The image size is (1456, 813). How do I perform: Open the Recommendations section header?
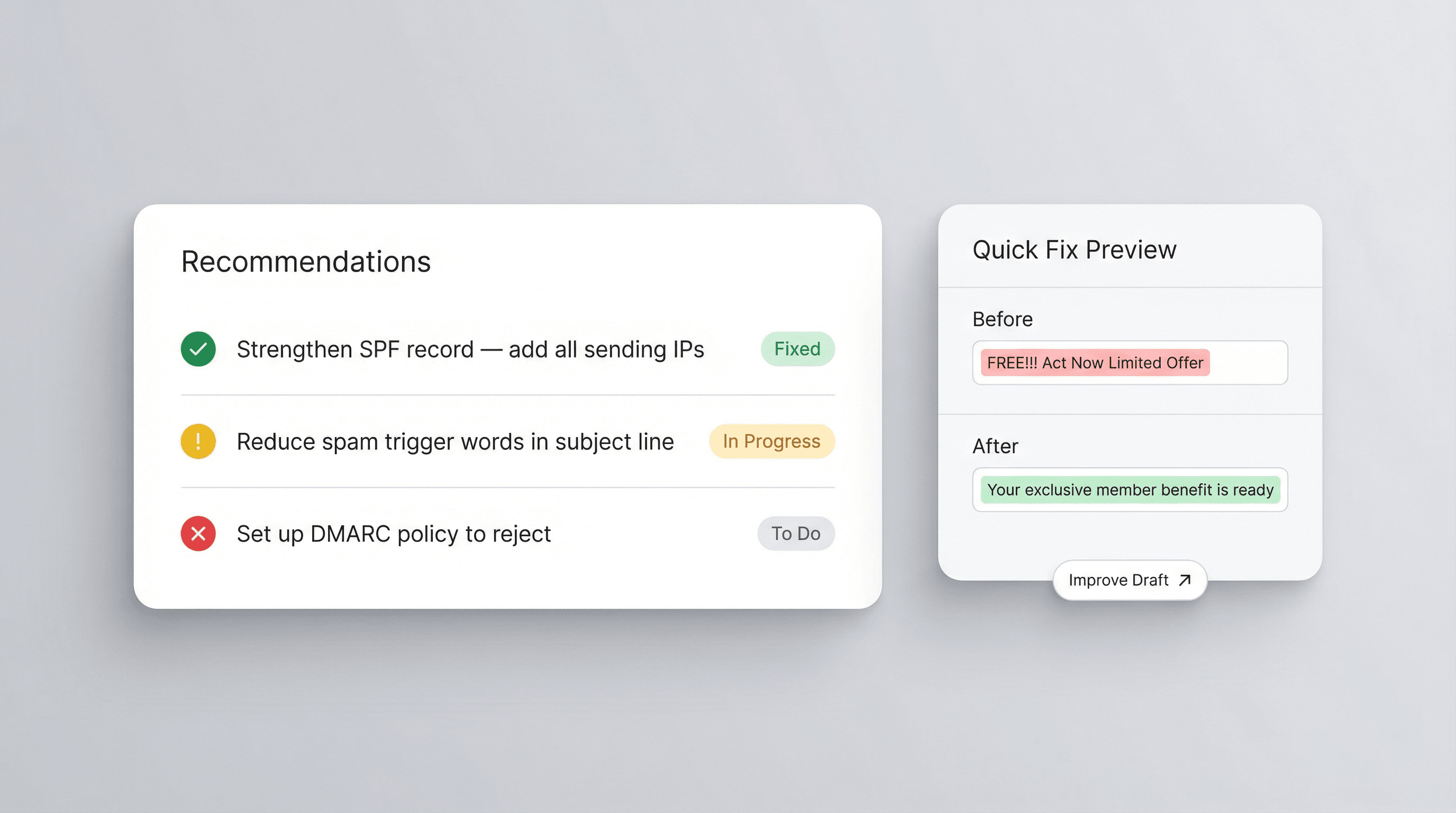point(306,261)
